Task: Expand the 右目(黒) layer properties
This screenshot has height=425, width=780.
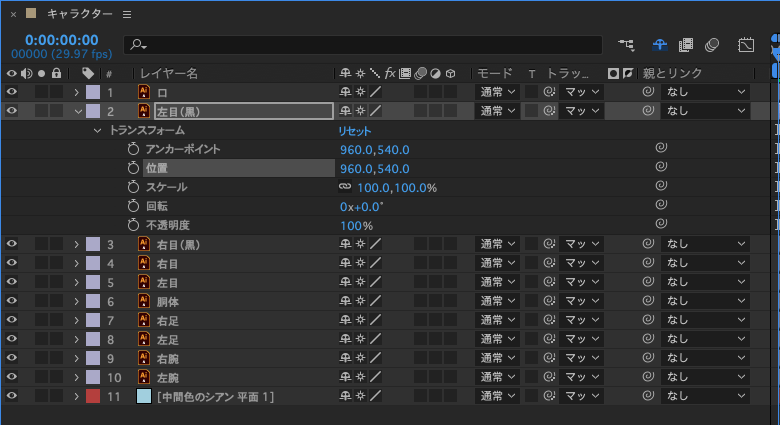Action: point(77,244)
